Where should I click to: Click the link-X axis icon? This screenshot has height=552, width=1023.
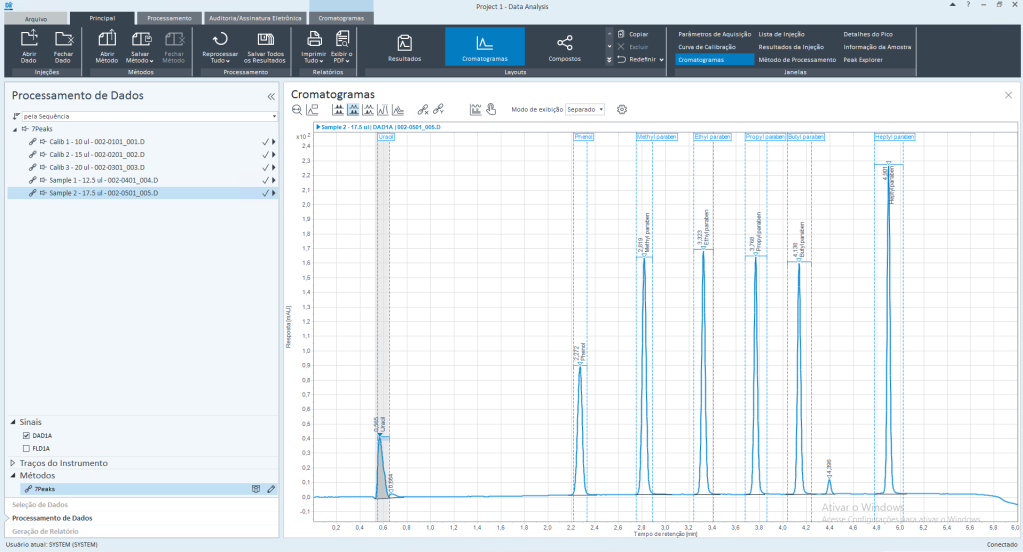click(x=423, y=110)
